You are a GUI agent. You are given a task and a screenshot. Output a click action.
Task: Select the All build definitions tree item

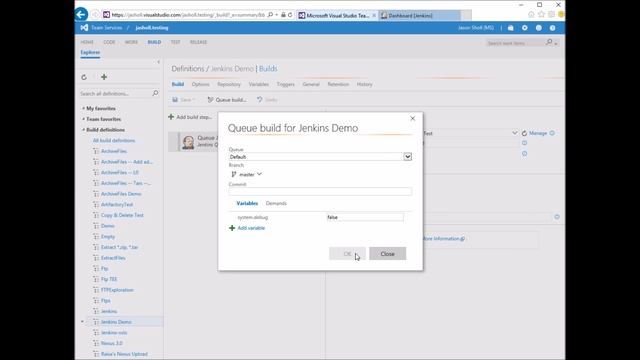(114, 140)
